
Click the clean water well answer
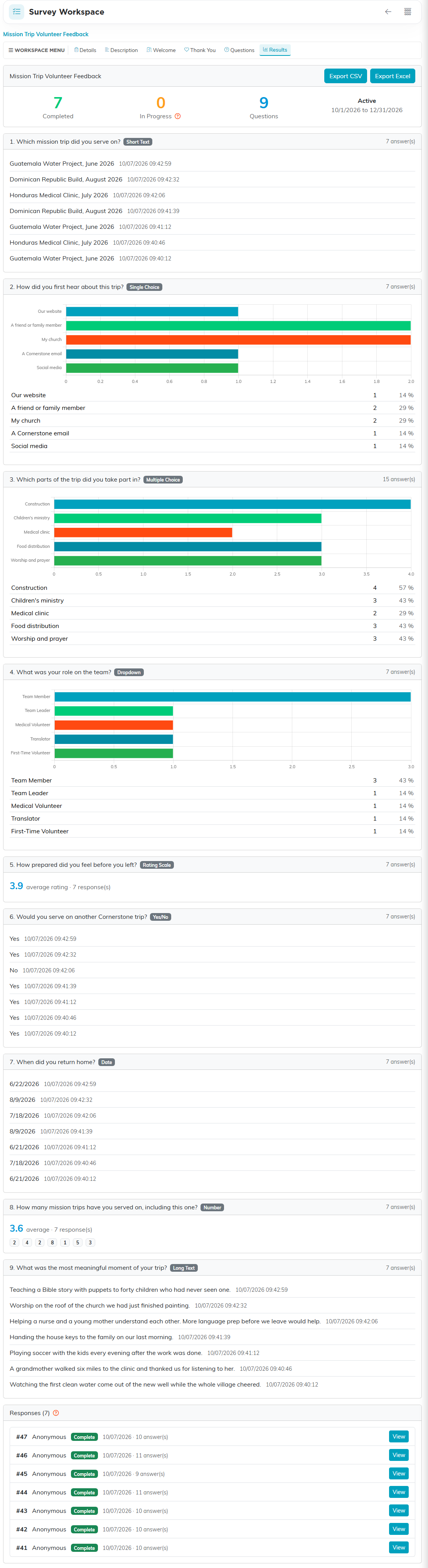pyautogui.click(x=135, y=1384)
